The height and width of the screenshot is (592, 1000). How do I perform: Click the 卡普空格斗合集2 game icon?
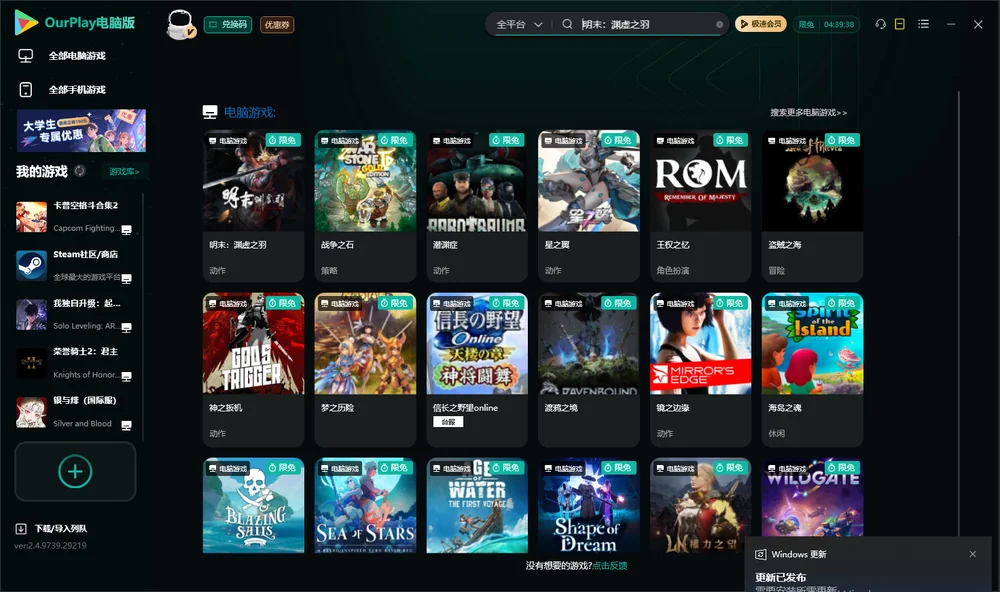pos(31,217)
